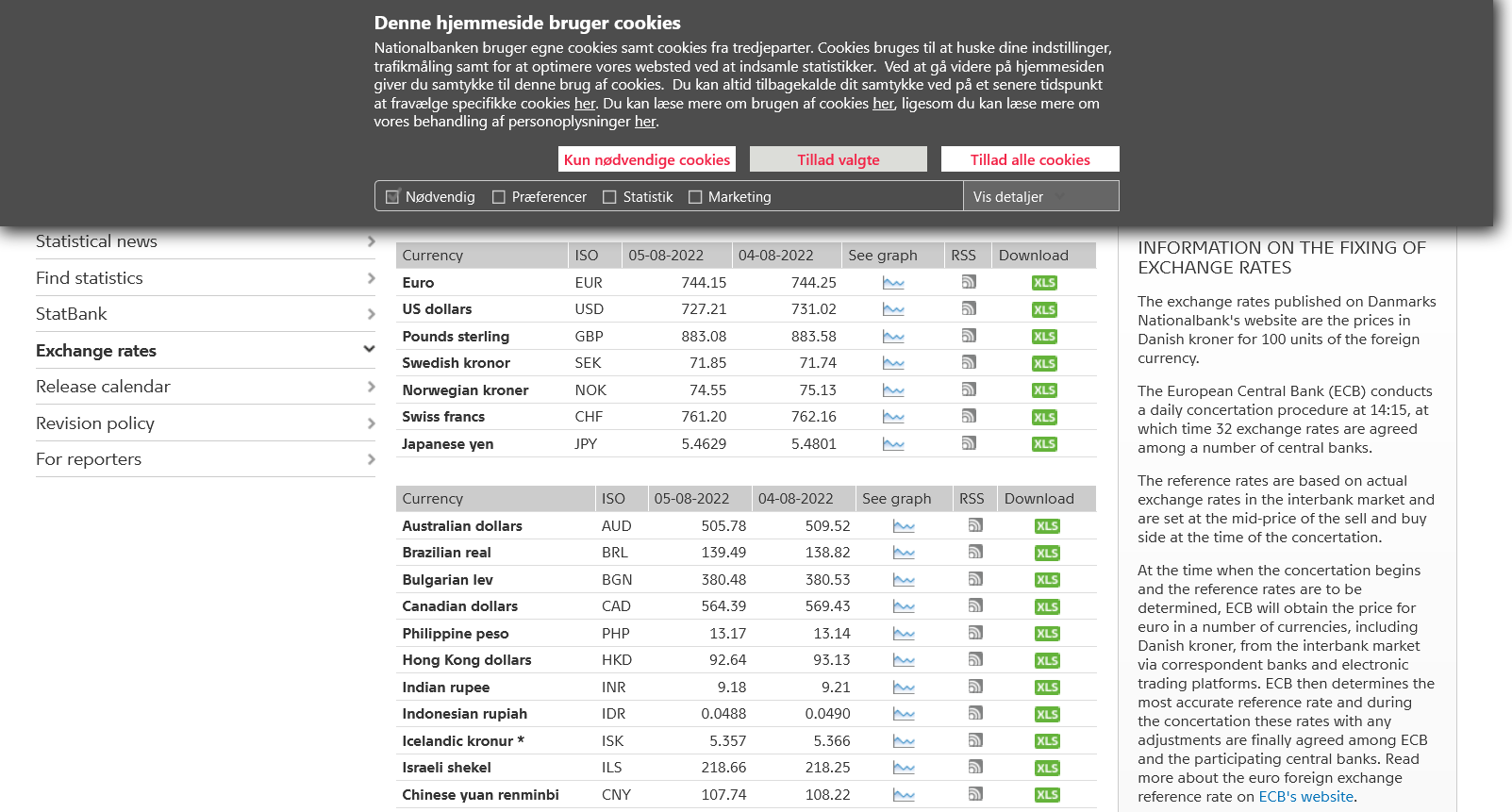Expand the Find statistics chevron
Image resolution: width=1512 pixels, height=812 pixels.
(371, 278)
